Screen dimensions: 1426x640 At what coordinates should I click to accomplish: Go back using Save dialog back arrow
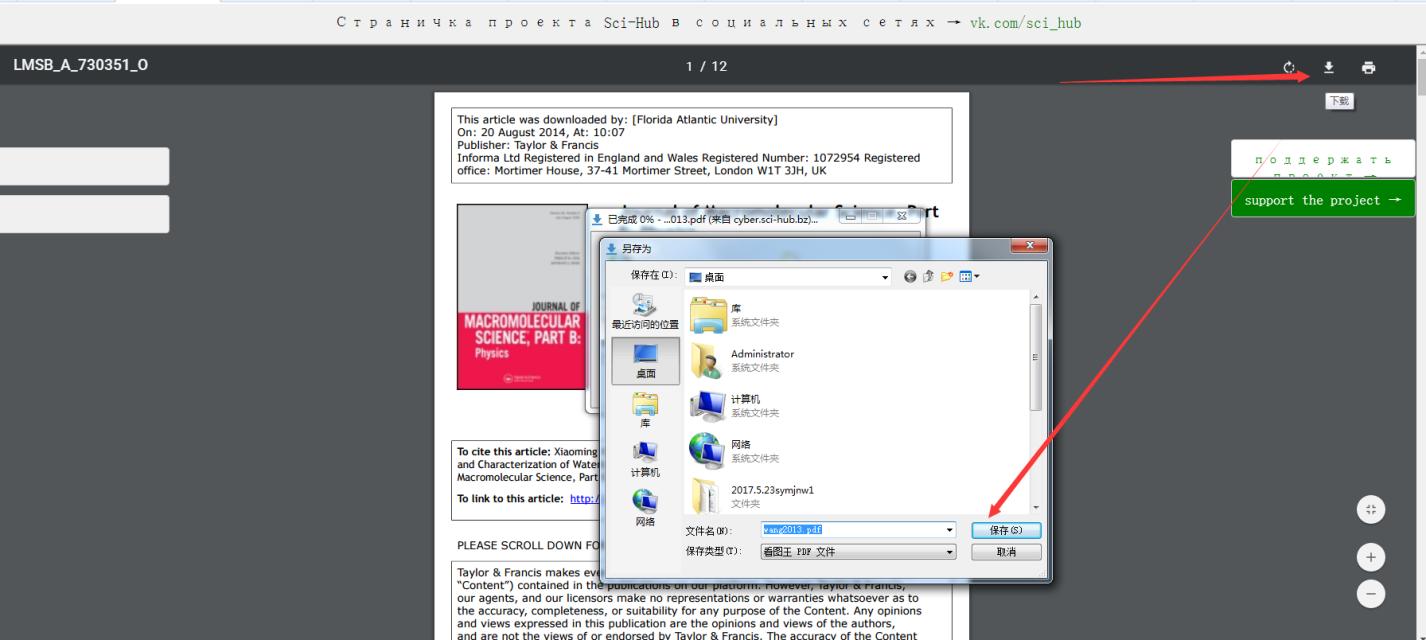point(910,277)
